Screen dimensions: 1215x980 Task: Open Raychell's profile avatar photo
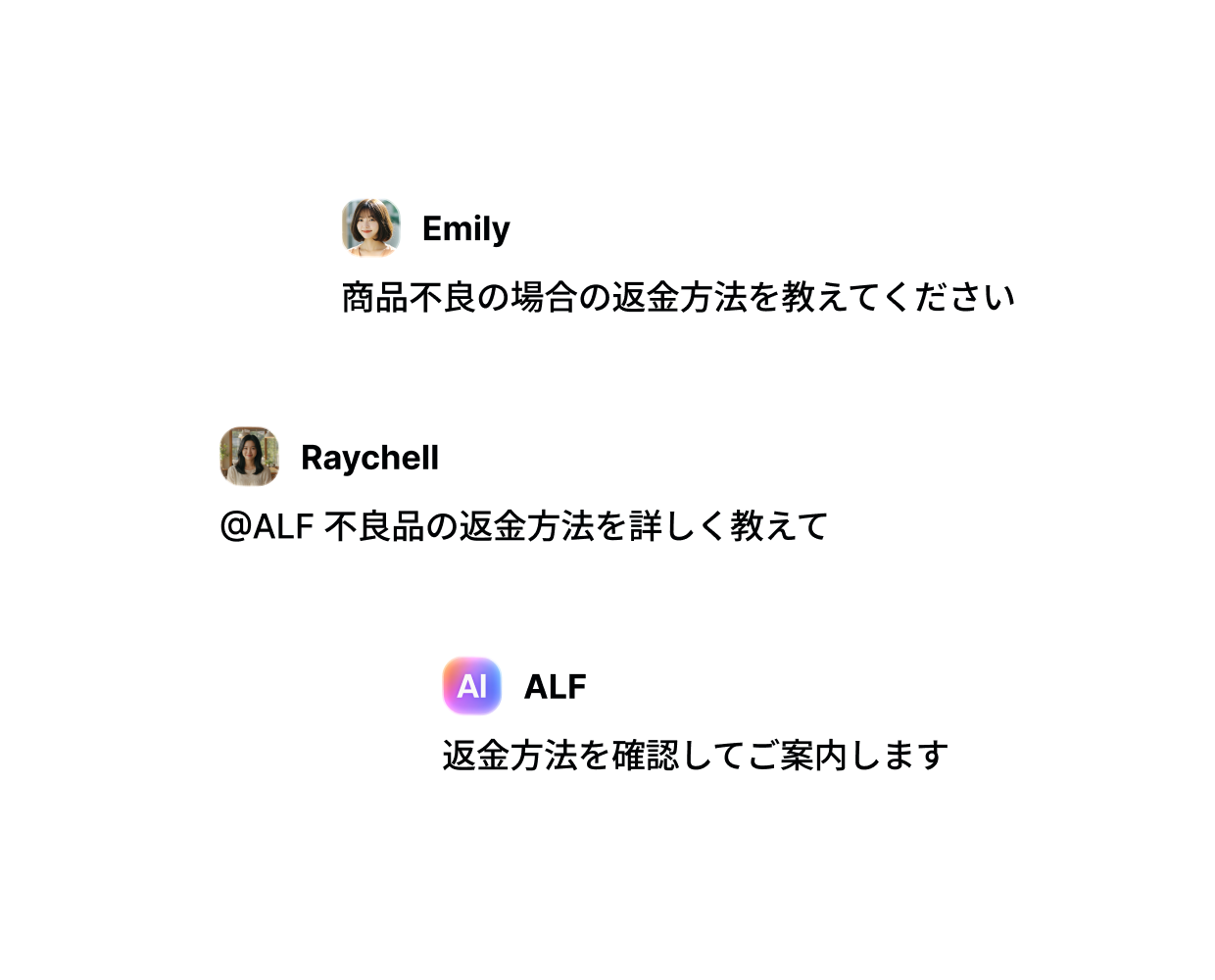[250, 457]
